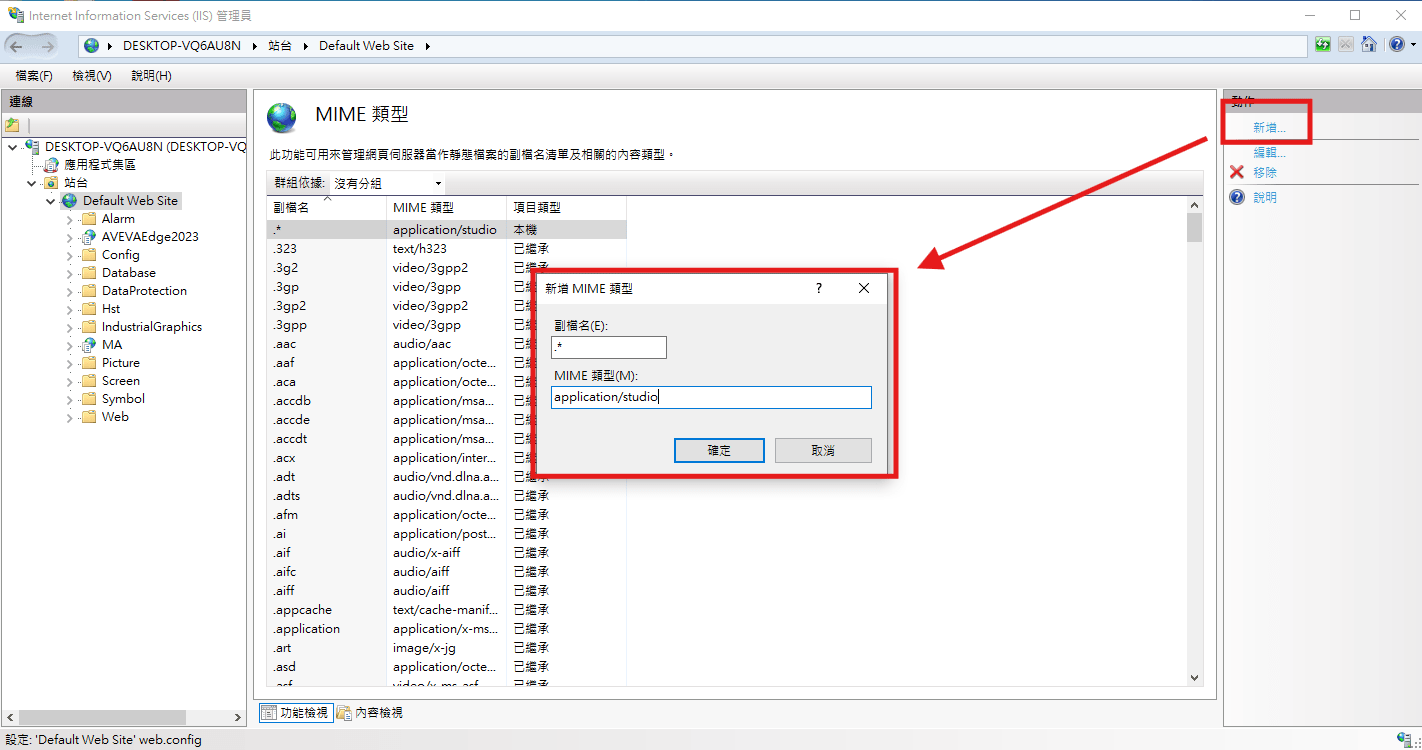1422x750 pixels.
Task: Click the Database folder icon
Action: tap(88, 273)
